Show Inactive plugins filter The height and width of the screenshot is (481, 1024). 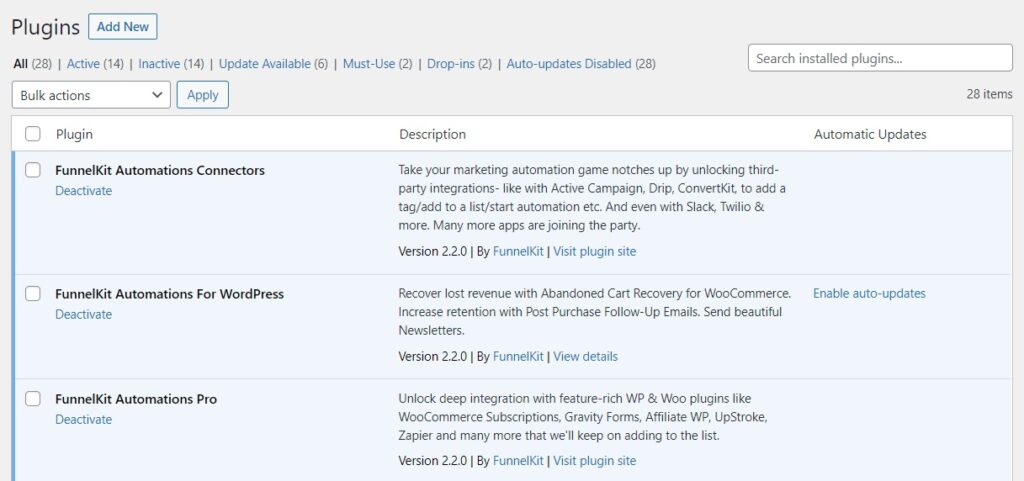(x=159, y=63)
